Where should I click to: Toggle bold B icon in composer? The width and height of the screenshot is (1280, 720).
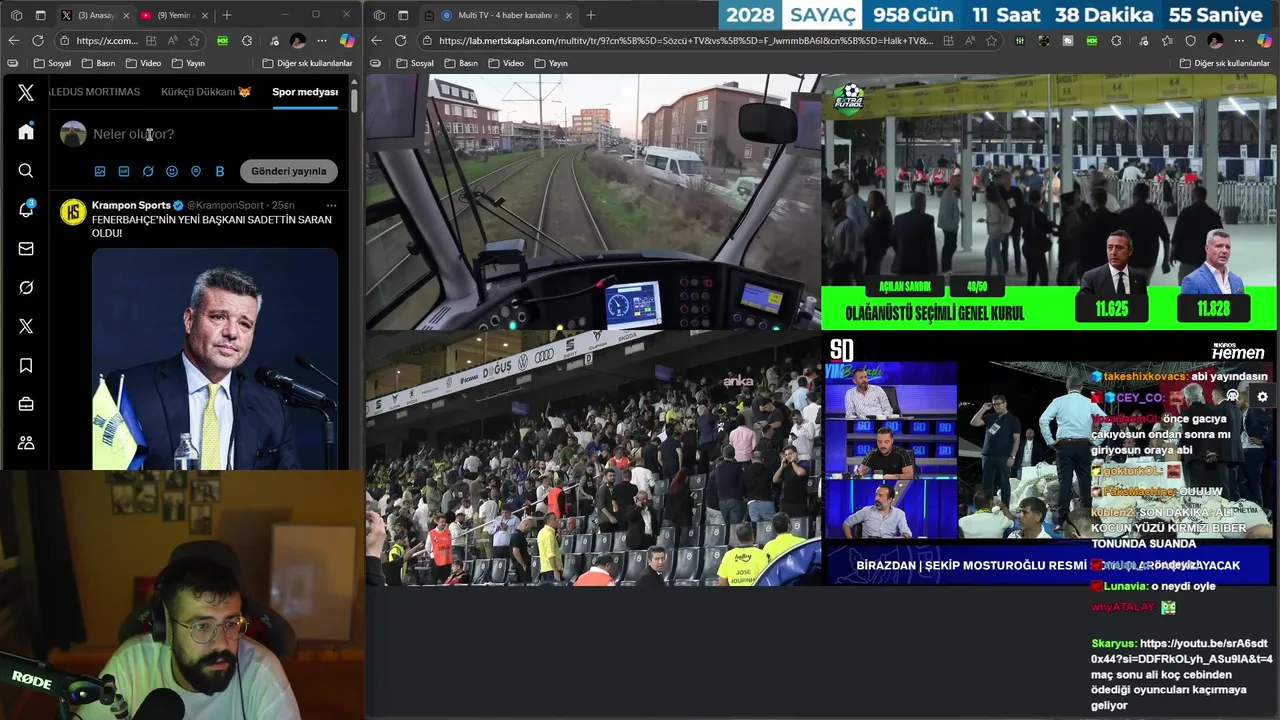click(x=220, y=171)
